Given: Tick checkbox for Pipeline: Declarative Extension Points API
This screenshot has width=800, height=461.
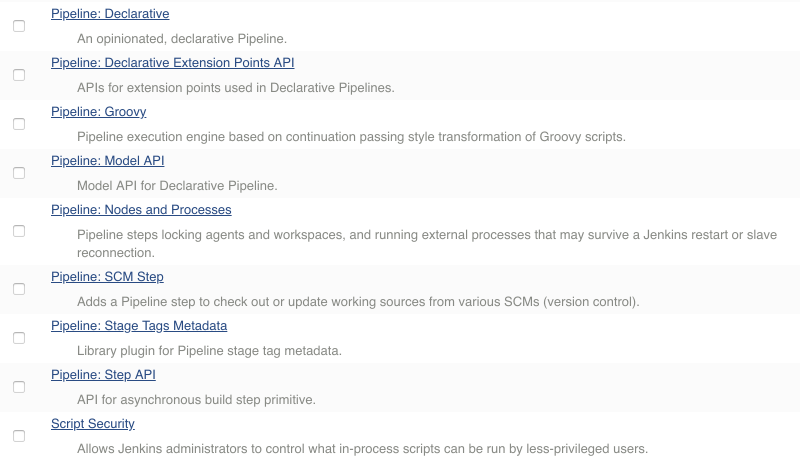Looking at the screenshot, I should (x=19, y=75).
